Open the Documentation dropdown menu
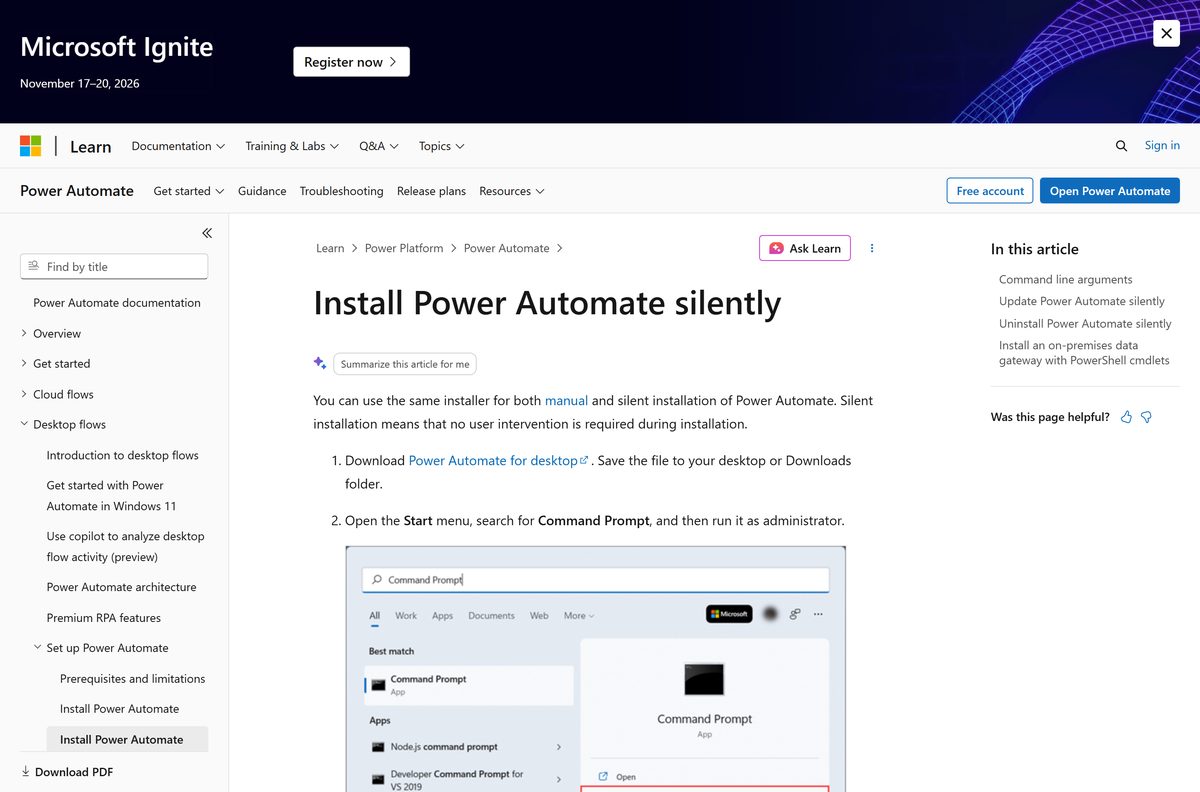Screen dimensions: 1200x792 [178, 146]
